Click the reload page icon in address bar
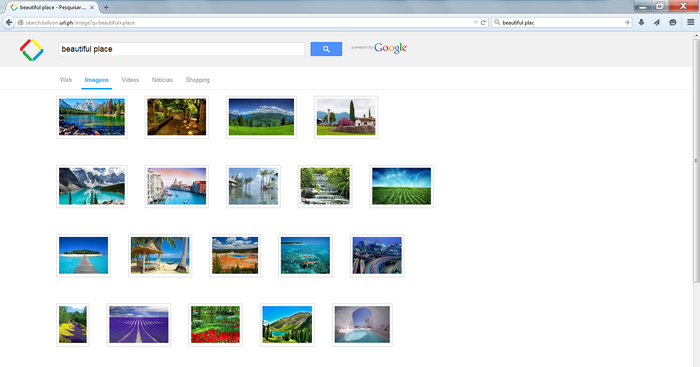700x367 pixels. pyautogui.click(x=483, y=22)
